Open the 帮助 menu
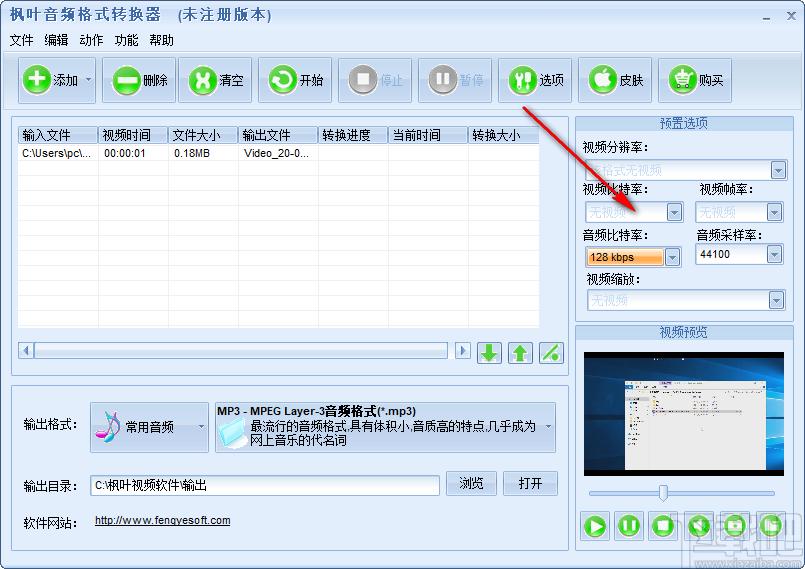 pos(161,40)
